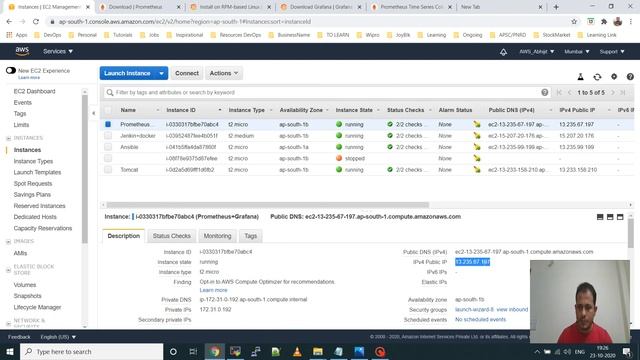Viewport: 640px width, 360px height.
Task: Open the Description tab
Action: click(x=124, y=236)
